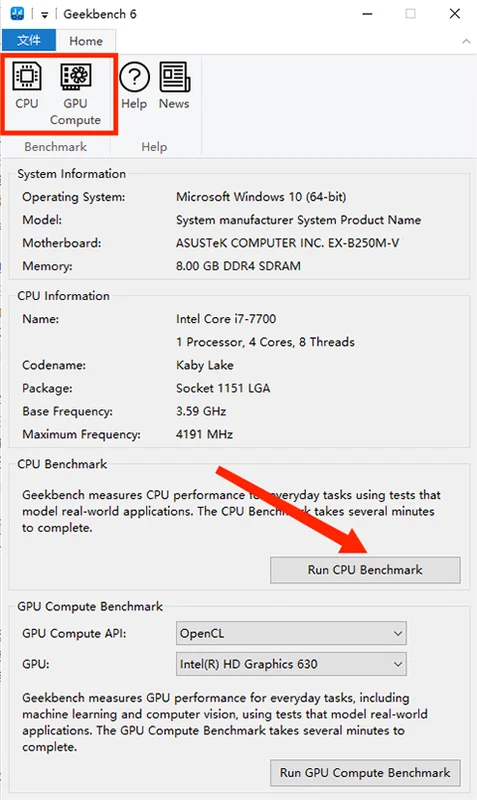Collapse the ribbon with the chevron

(466, 41)
